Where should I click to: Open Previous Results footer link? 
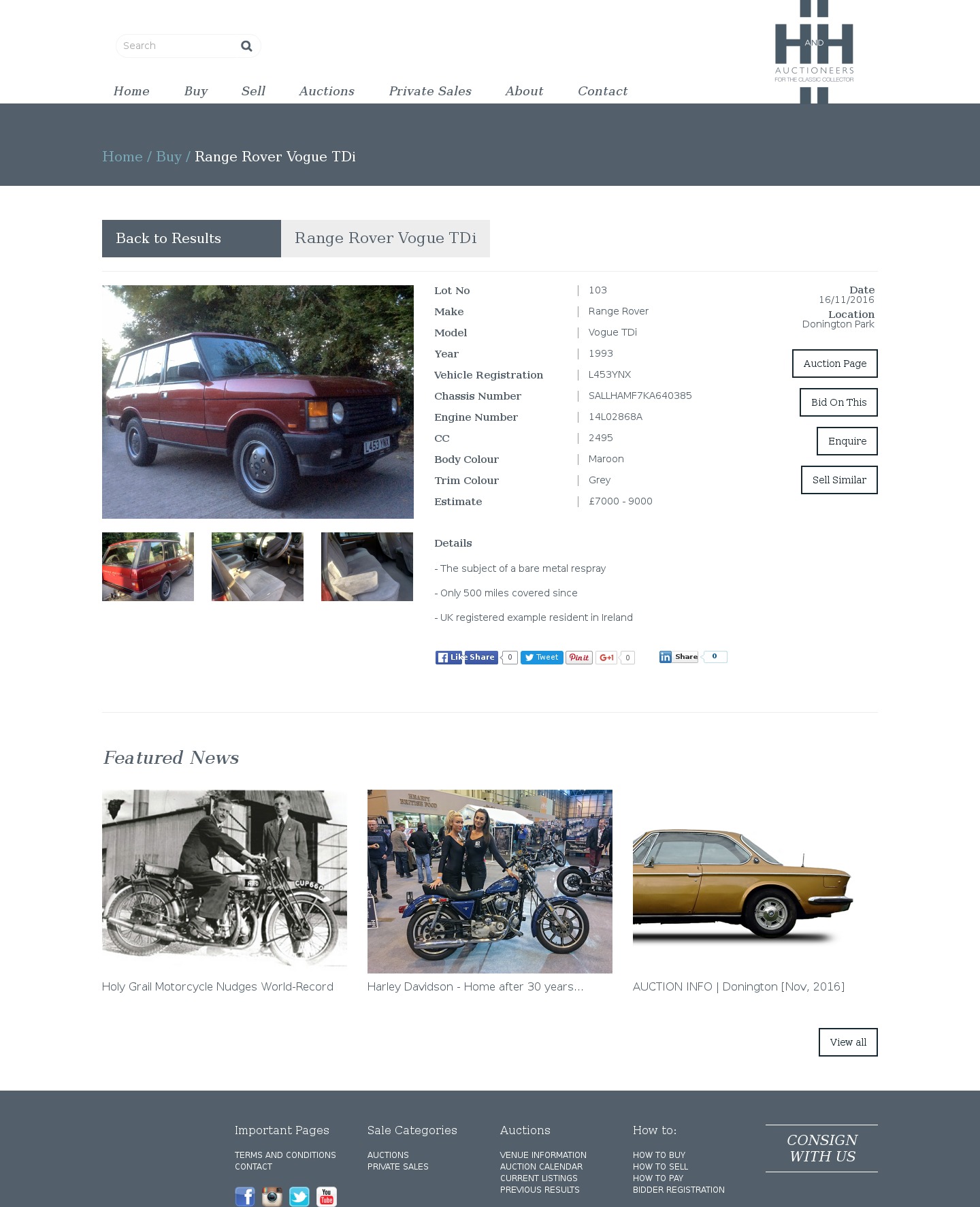point(540,1190)
